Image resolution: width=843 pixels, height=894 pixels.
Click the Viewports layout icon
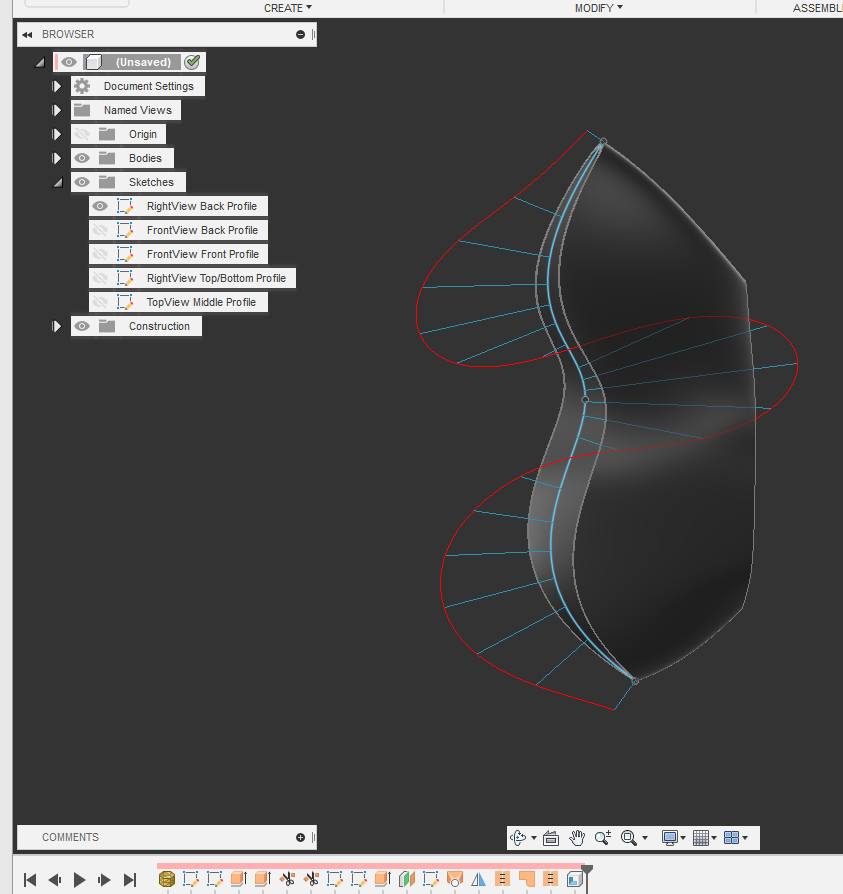point(731,838)
